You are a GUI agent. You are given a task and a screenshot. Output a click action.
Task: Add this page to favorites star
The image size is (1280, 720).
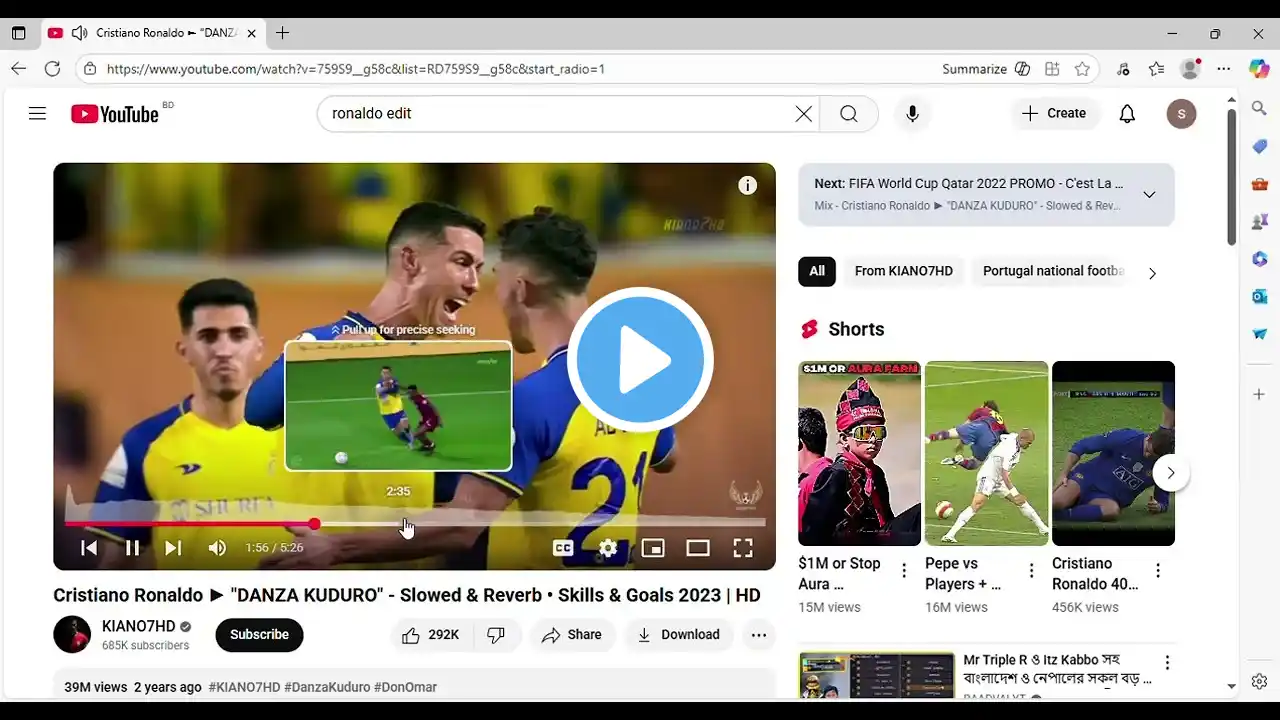pyautogui.click(x=1082, y=69)
